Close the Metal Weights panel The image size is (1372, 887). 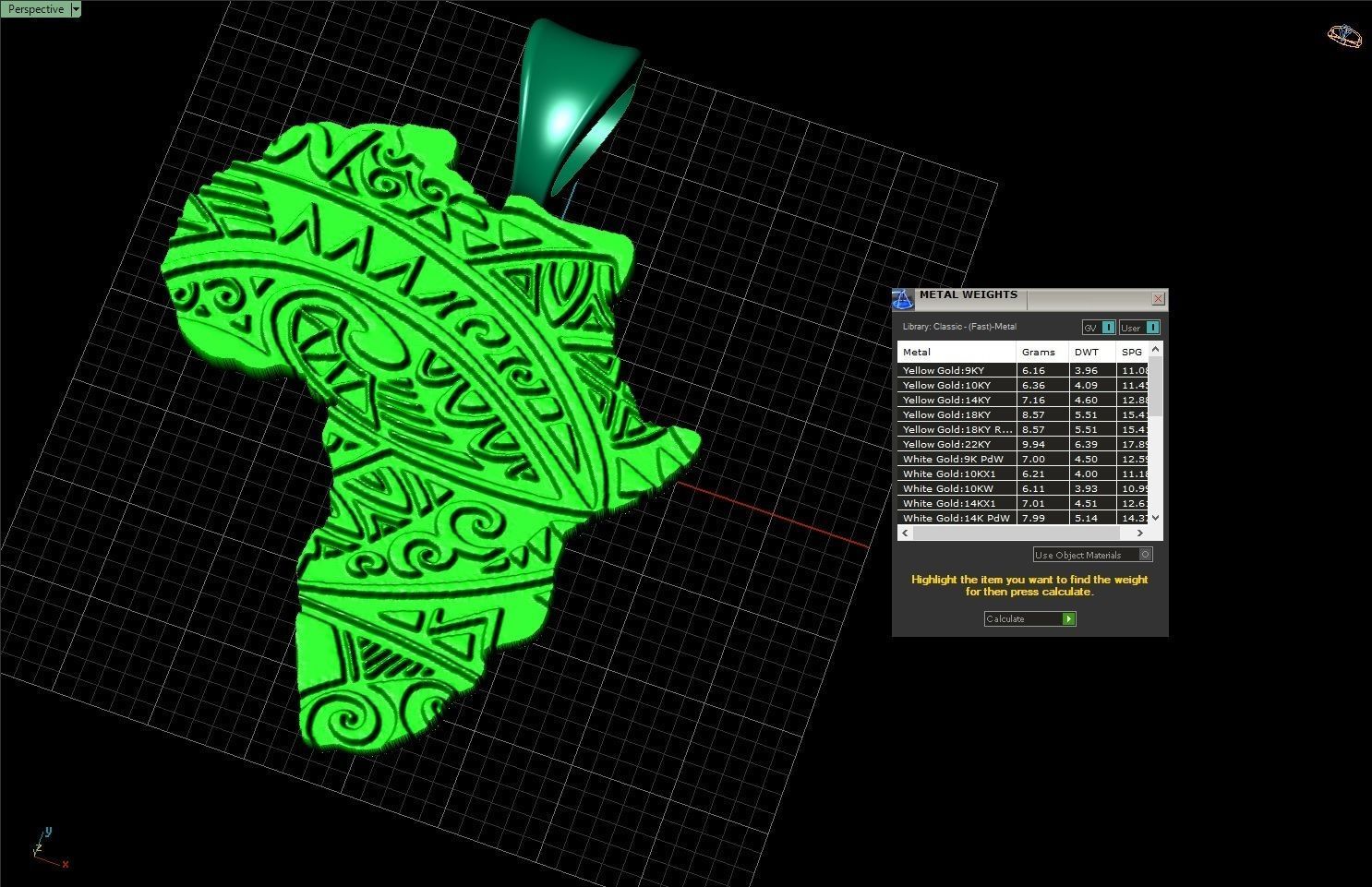(1158, 298)
